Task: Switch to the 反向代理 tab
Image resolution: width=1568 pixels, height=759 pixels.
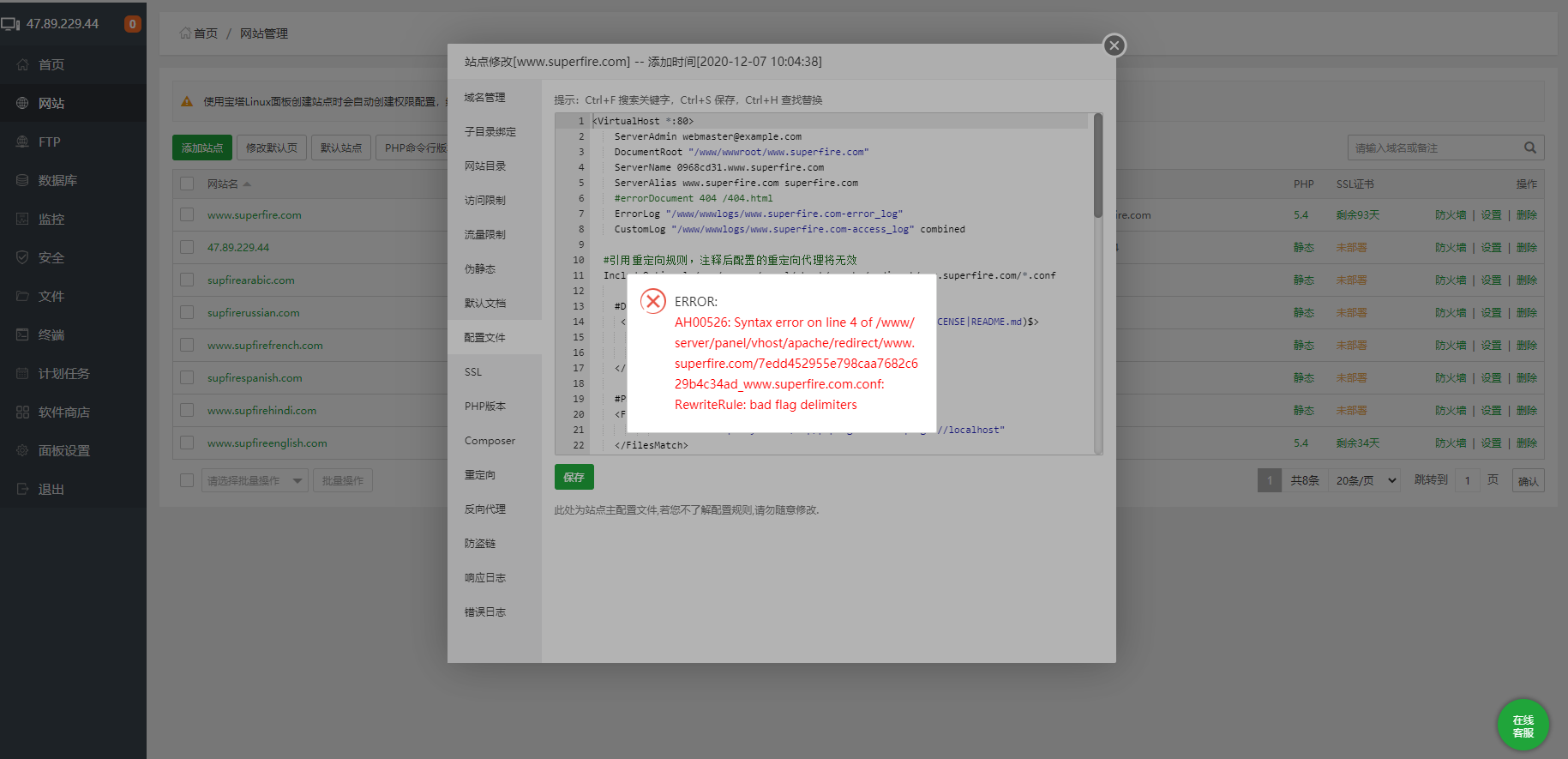Action: tap(495, 509)
